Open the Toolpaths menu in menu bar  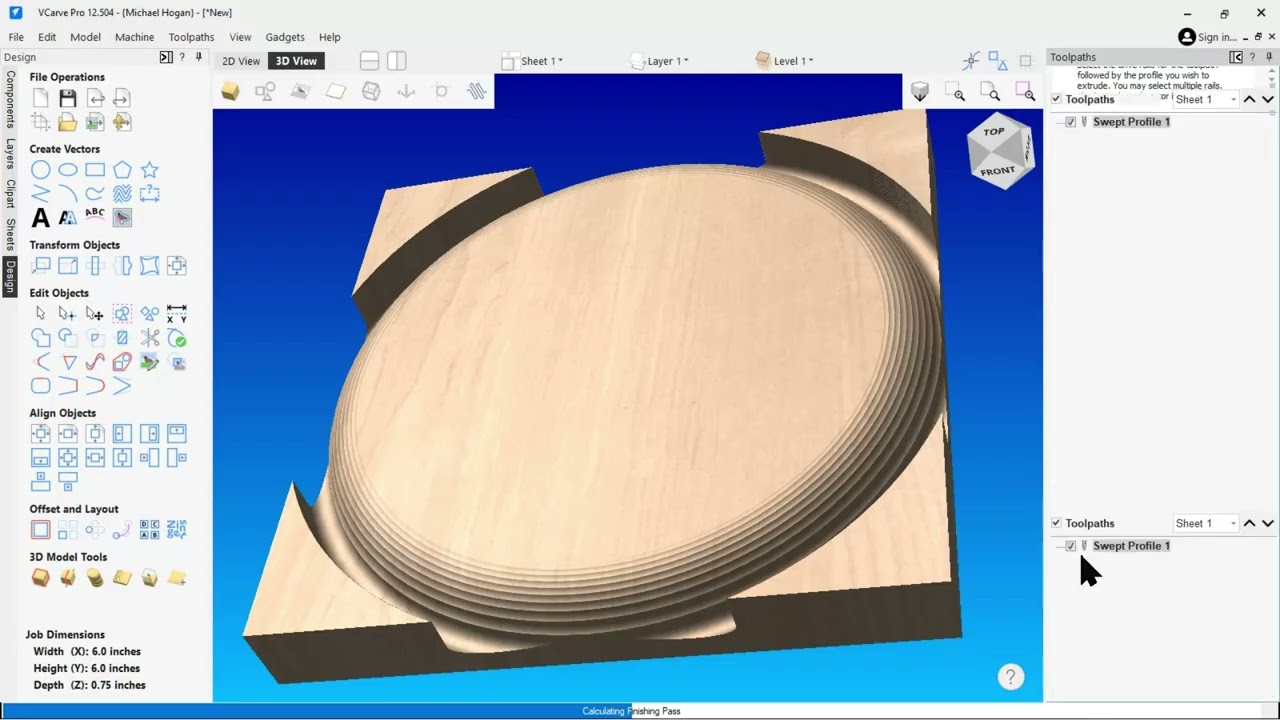click(x=191, y=37)
